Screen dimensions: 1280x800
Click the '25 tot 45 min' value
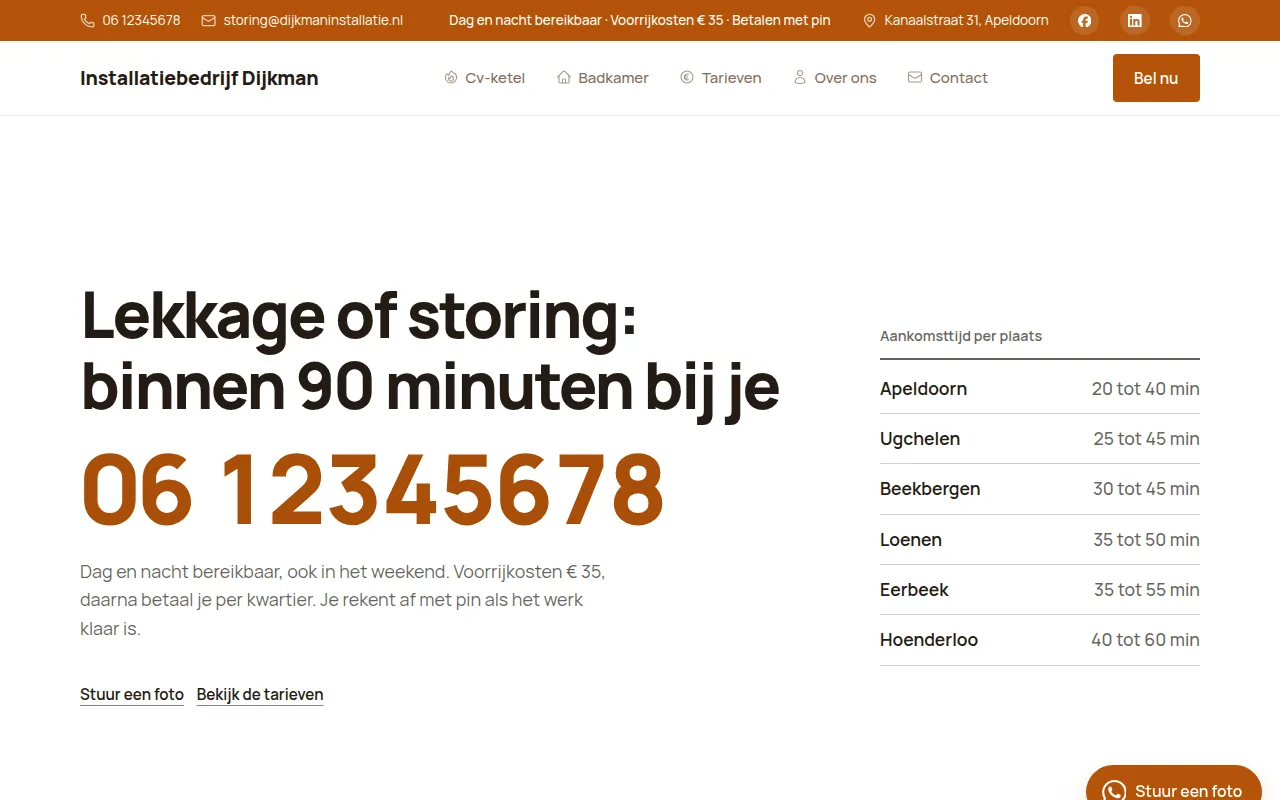pos(1147,439)
